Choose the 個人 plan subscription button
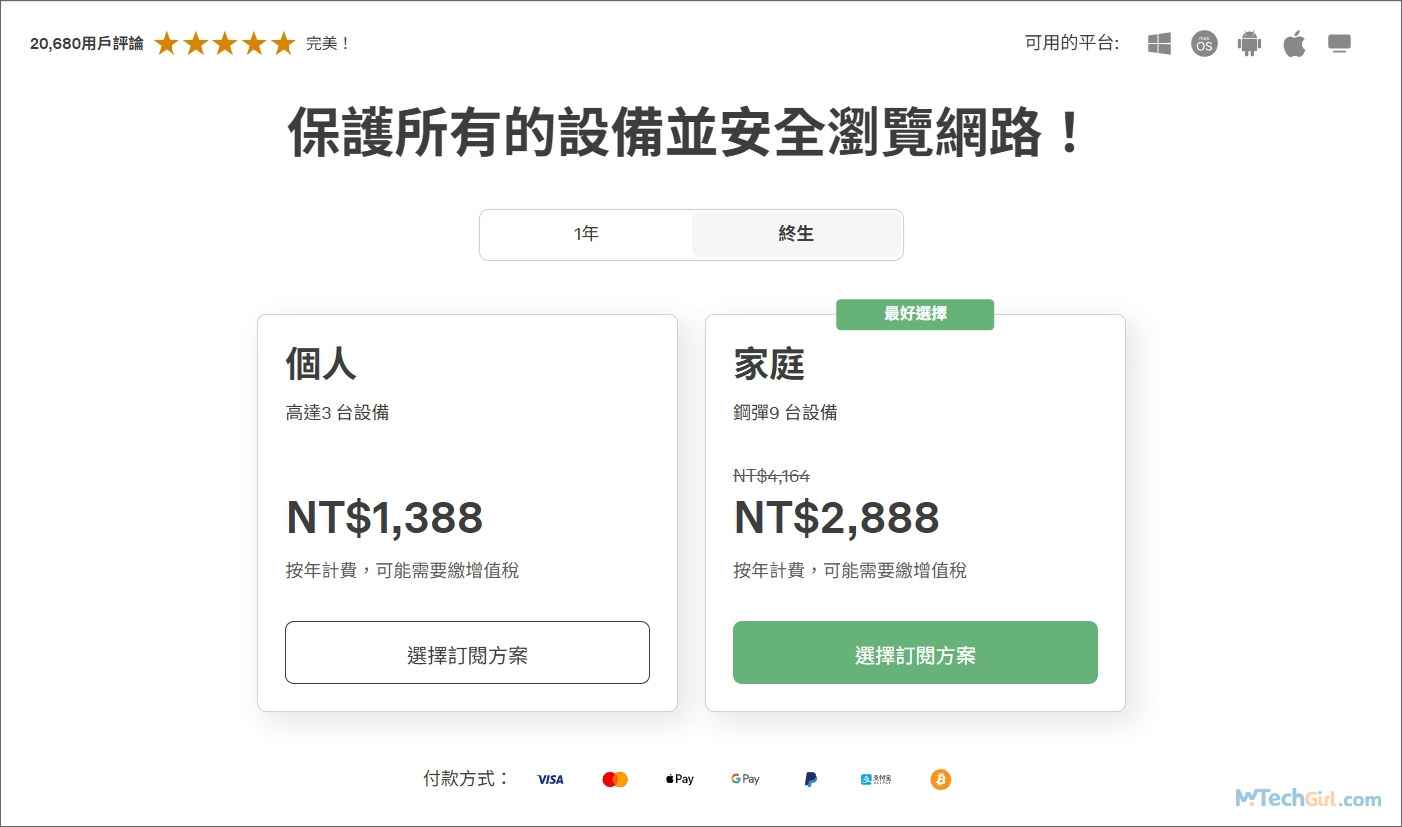Viewport: 1402px width, 827px height. coord(467,653)
